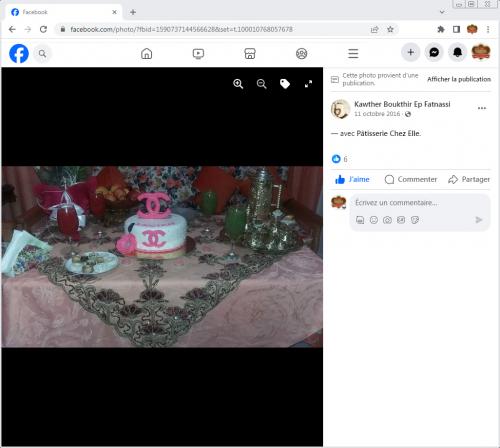Add a GIF to the comment
Screen dimensions: 500x448
click(401, 220)
